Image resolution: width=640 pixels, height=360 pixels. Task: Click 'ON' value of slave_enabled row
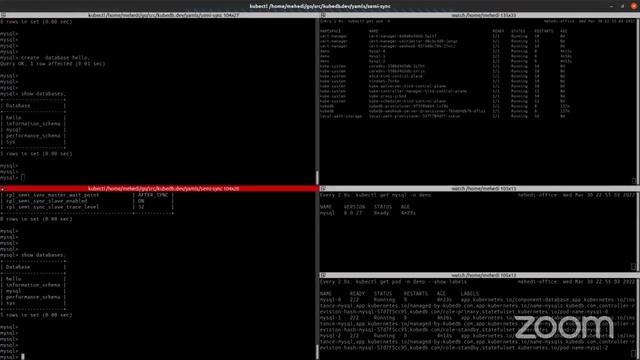(141, 201)
